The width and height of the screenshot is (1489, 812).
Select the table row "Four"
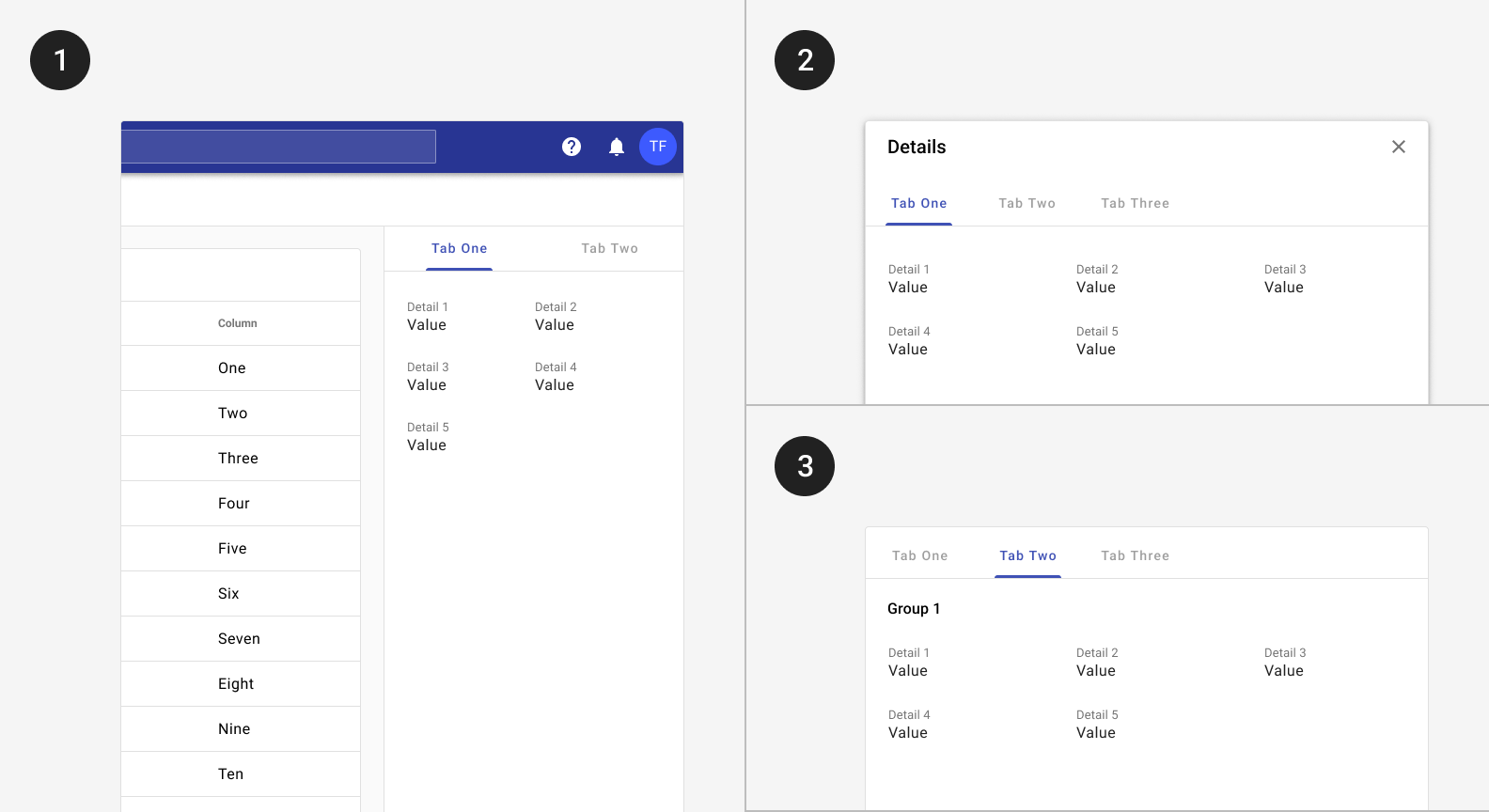(x=241, y=504)
